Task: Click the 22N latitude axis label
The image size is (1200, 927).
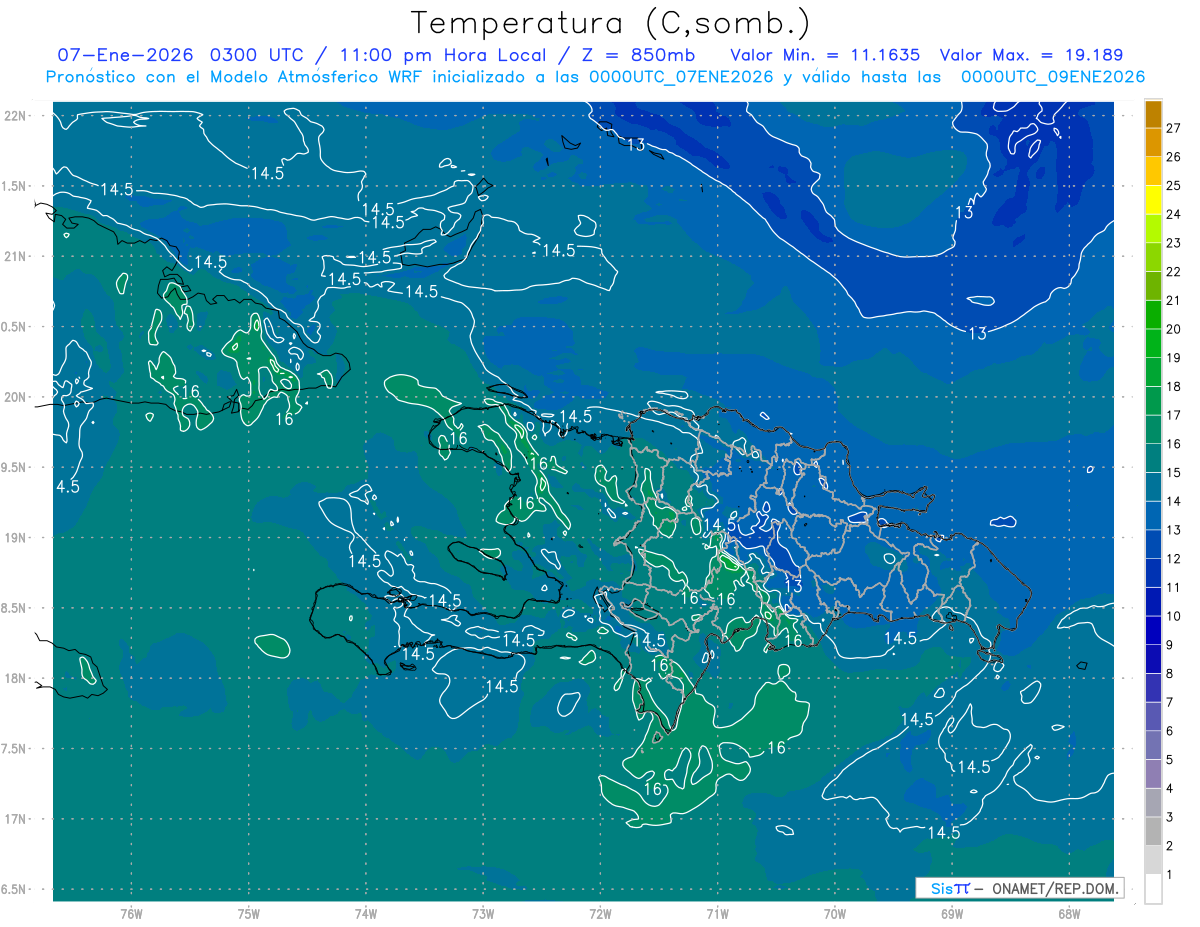Action: click(15, 116)
